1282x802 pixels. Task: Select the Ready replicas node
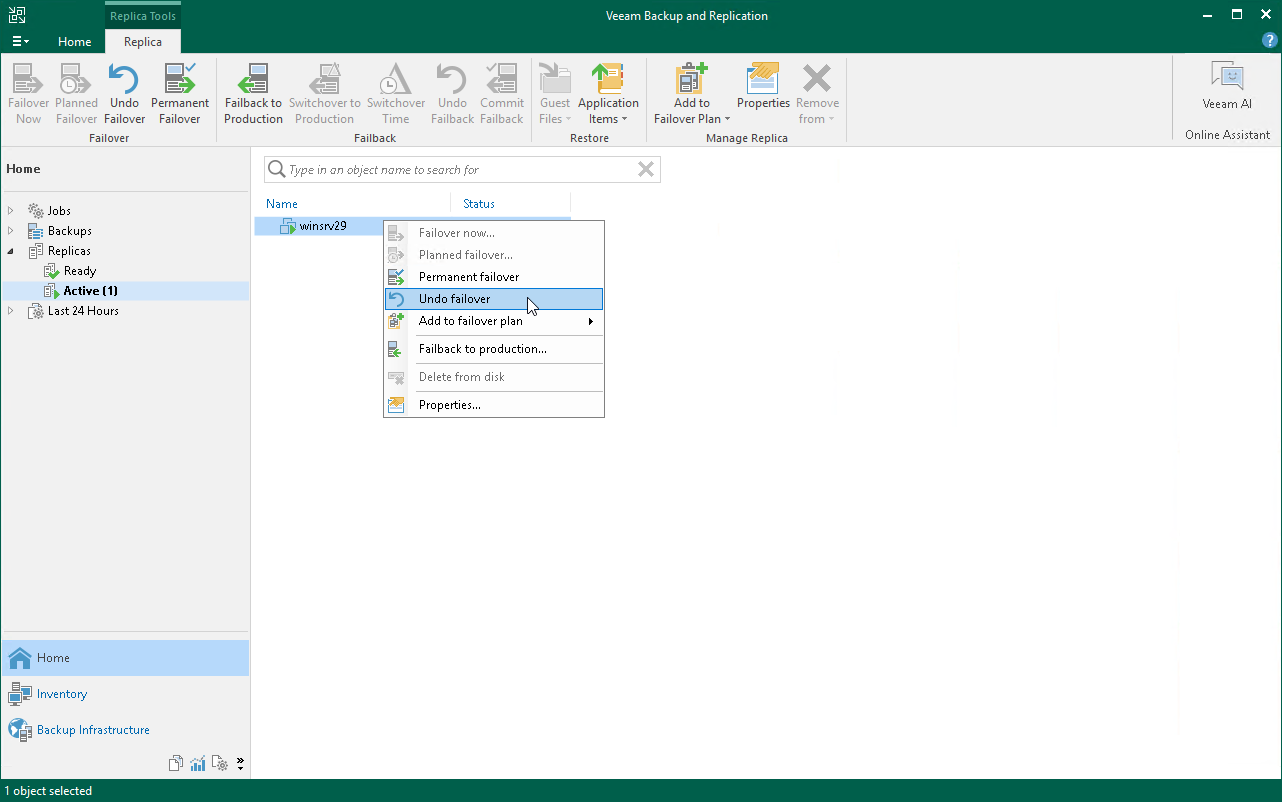(80, 271)
